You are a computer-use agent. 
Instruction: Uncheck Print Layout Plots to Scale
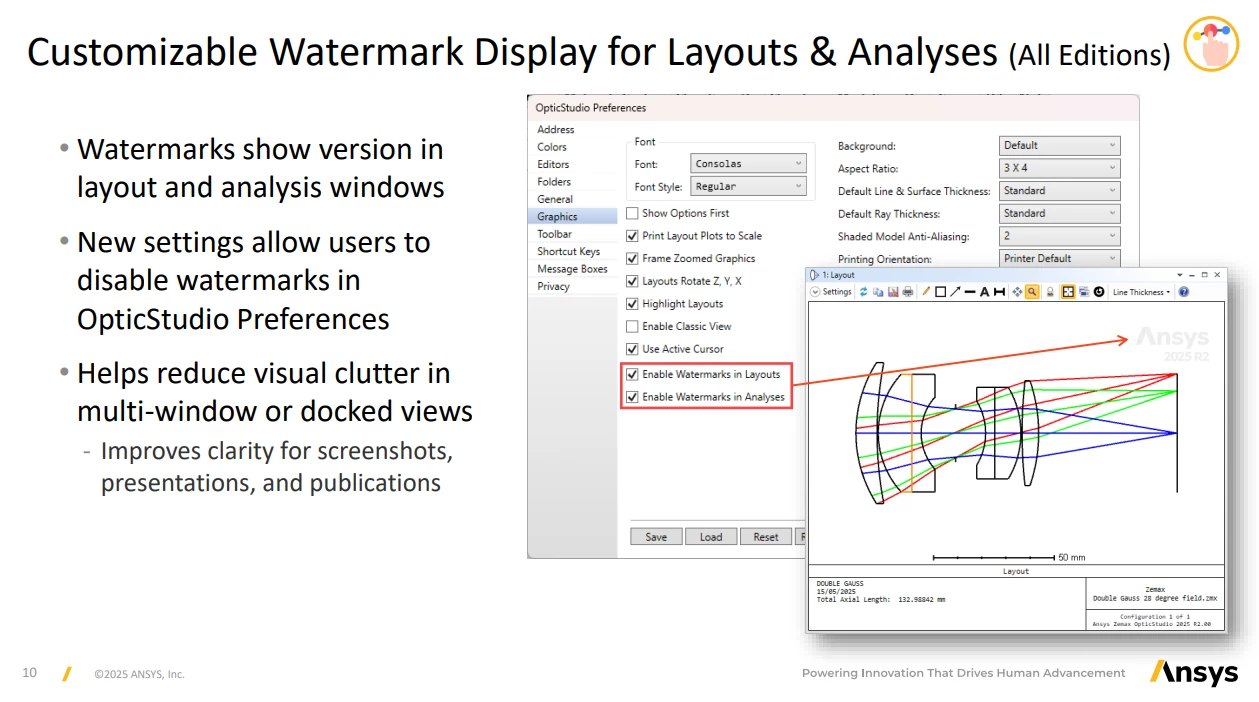[x=632, y=236]
